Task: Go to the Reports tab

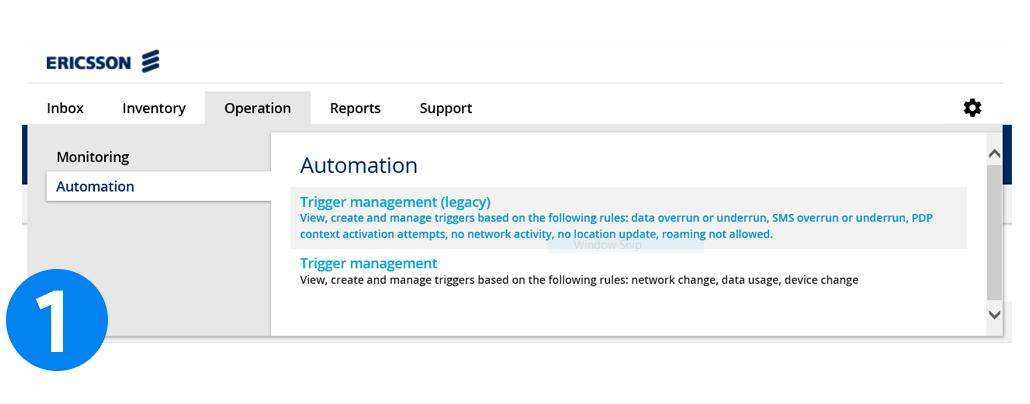Action: click(355, 108)
